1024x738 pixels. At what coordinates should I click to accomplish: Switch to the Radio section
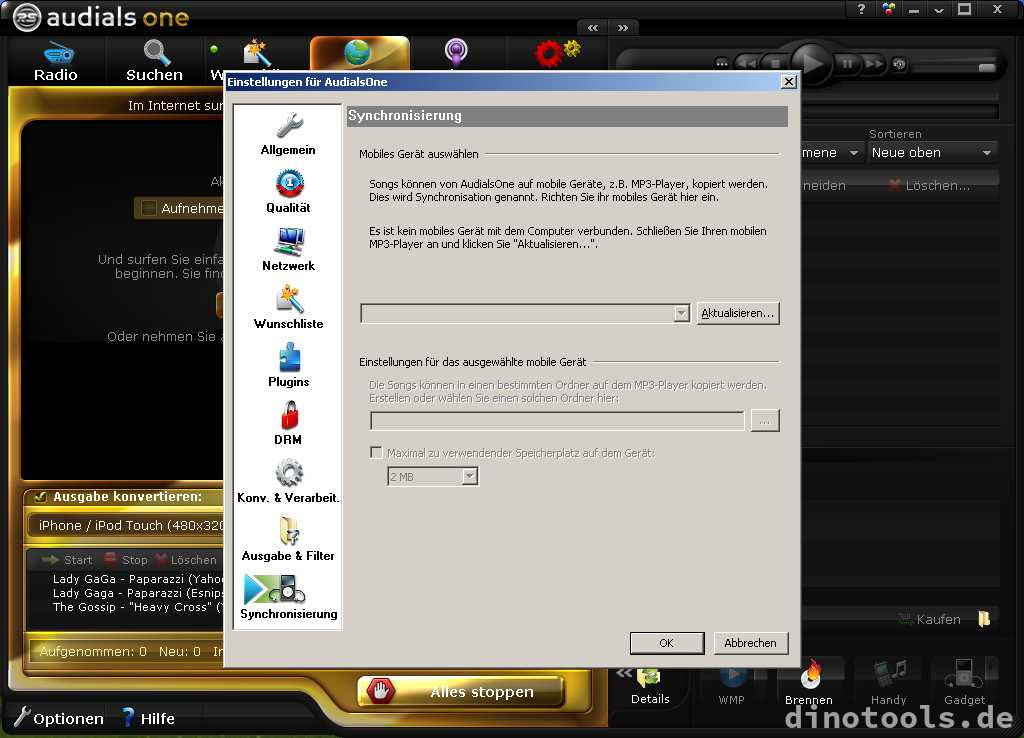tap(56, 62)
